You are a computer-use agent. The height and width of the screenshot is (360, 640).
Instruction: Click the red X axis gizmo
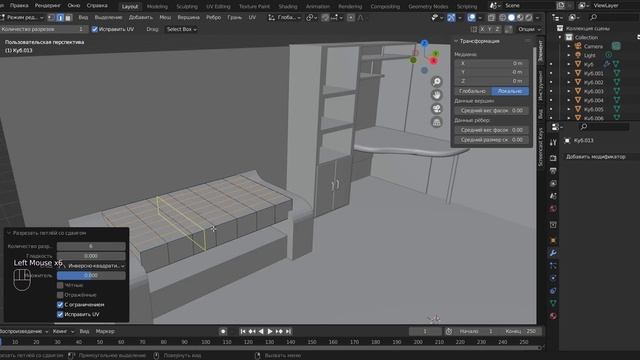pyautogui.click(x=433, y=61)
